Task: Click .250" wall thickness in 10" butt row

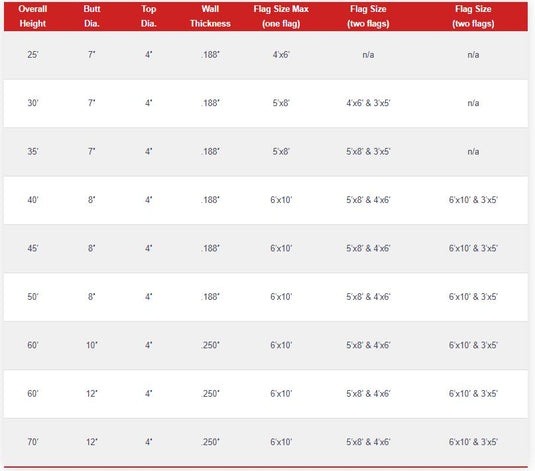Action: tap(210, 345)
